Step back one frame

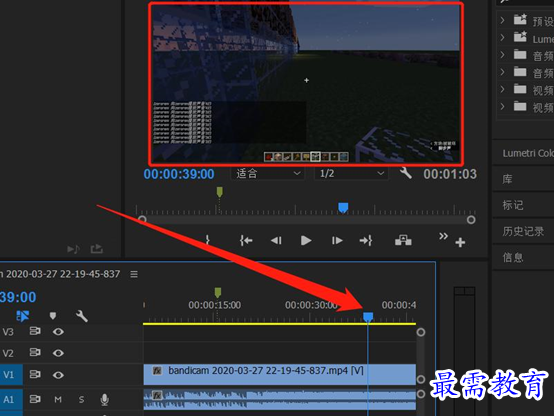coord(276,241)
